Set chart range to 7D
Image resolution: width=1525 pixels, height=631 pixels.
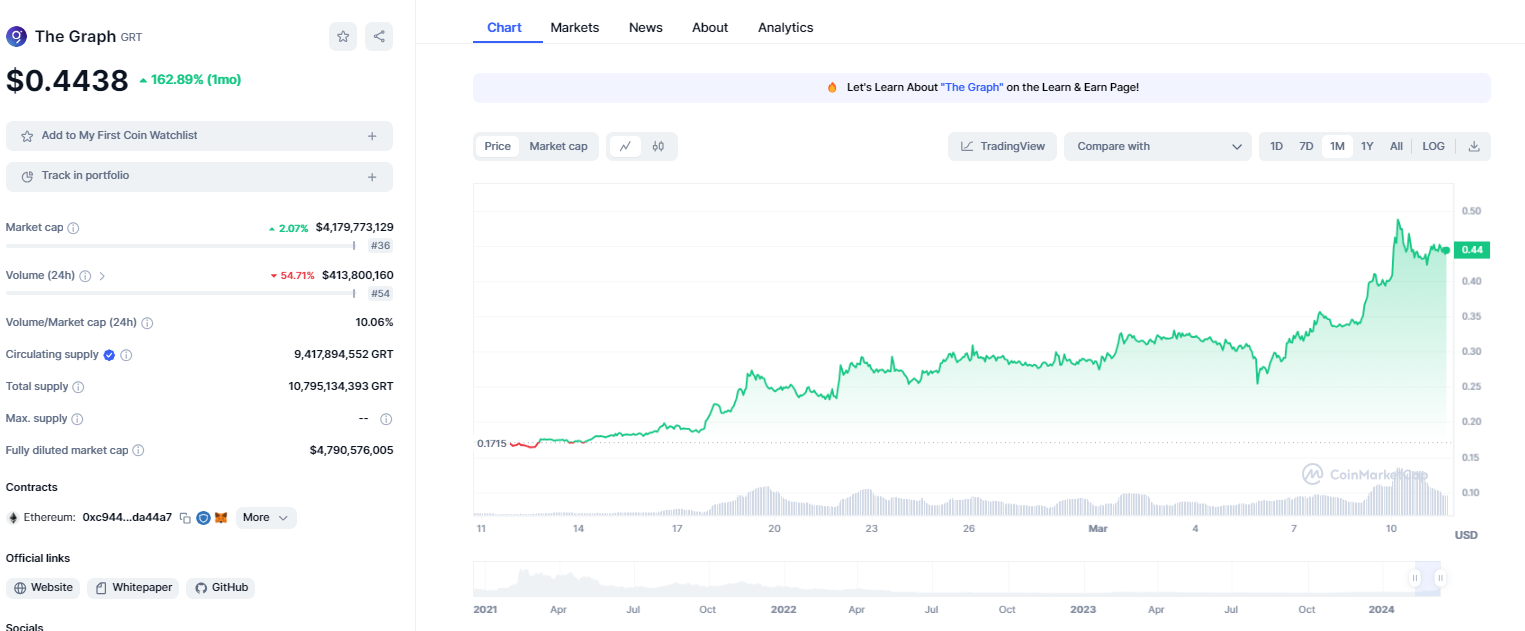point(1306,146)
